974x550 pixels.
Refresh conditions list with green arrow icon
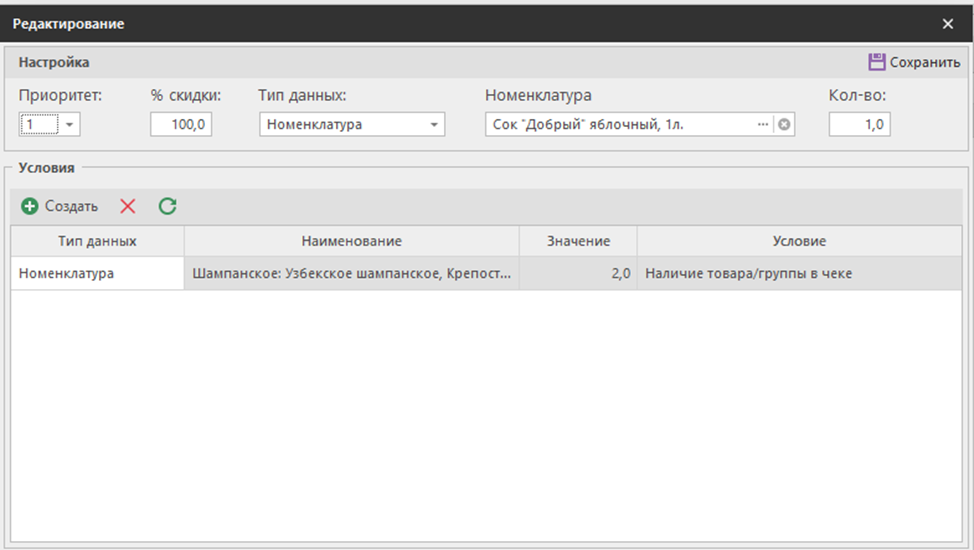point(167,206)
